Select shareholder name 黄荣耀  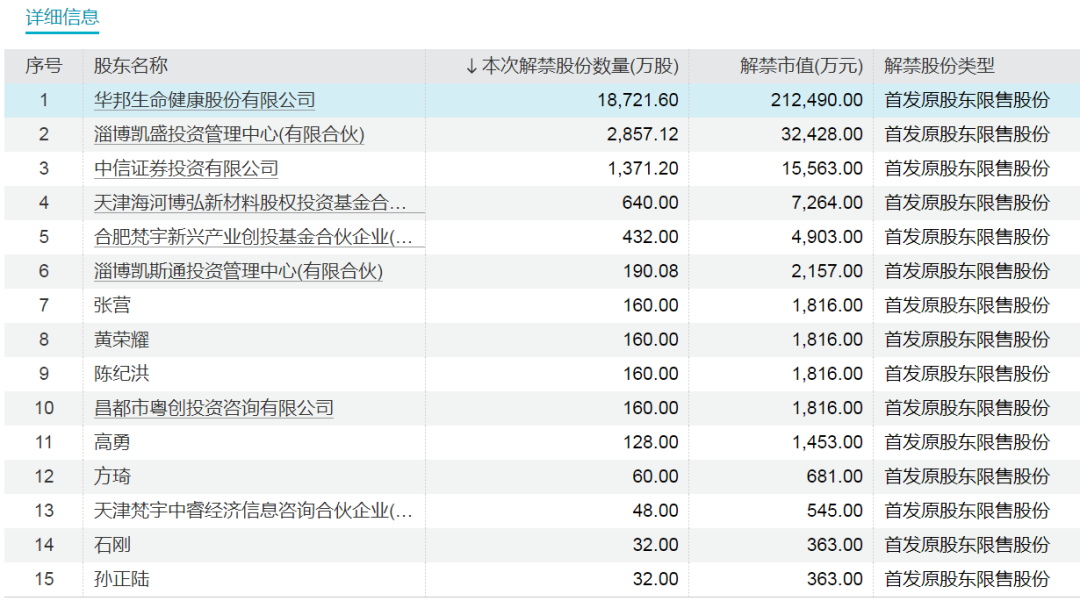pos(121,340)
